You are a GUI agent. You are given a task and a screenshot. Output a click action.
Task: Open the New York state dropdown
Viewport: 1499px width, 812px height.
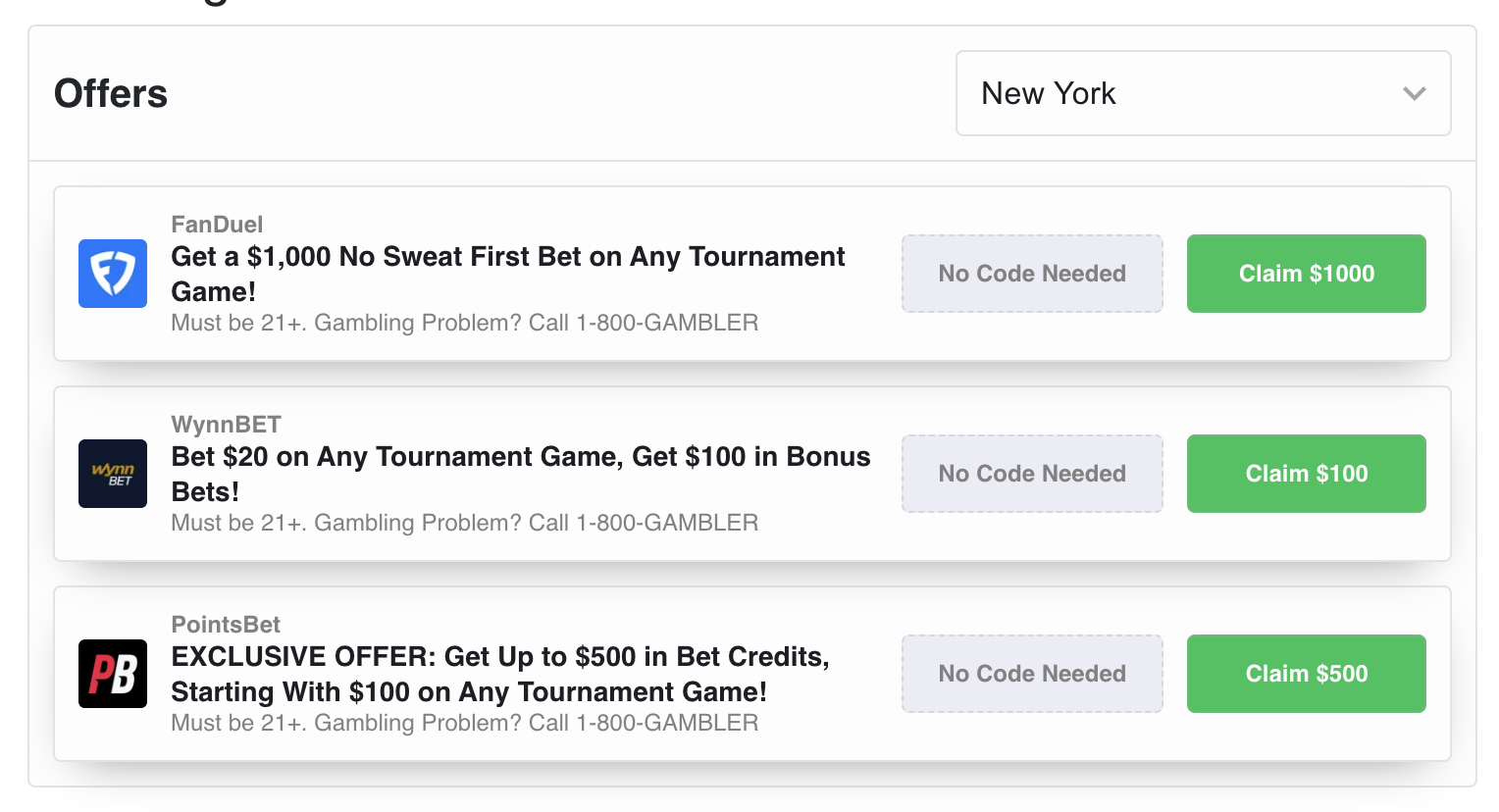coord(1203,93)
